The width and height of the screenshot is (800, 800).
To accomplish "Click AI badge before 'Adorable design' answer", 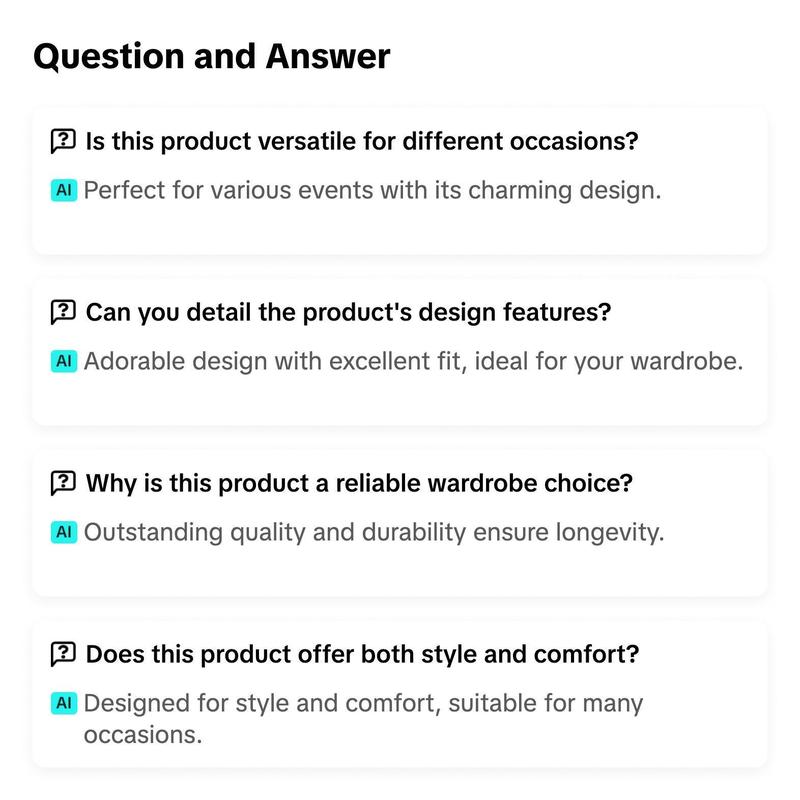I will (x=64, y=361).
